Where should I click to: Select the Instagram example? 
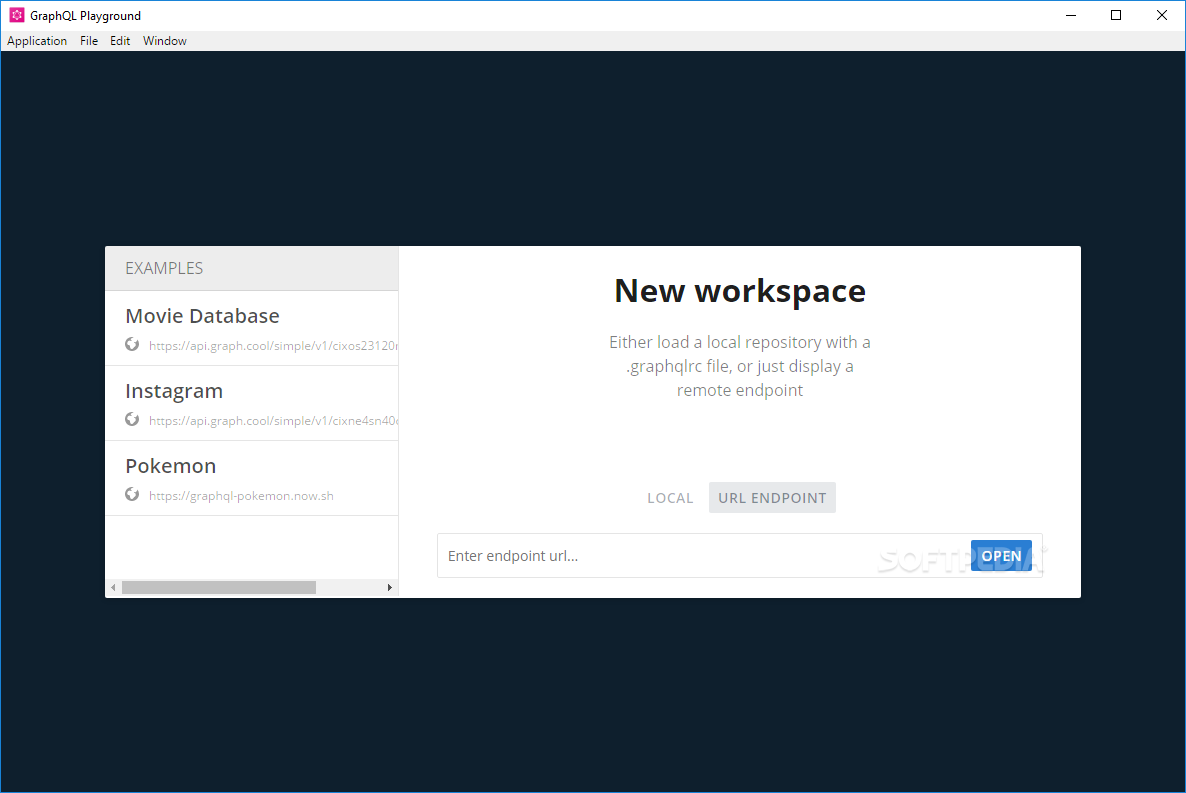click(252, 403)
